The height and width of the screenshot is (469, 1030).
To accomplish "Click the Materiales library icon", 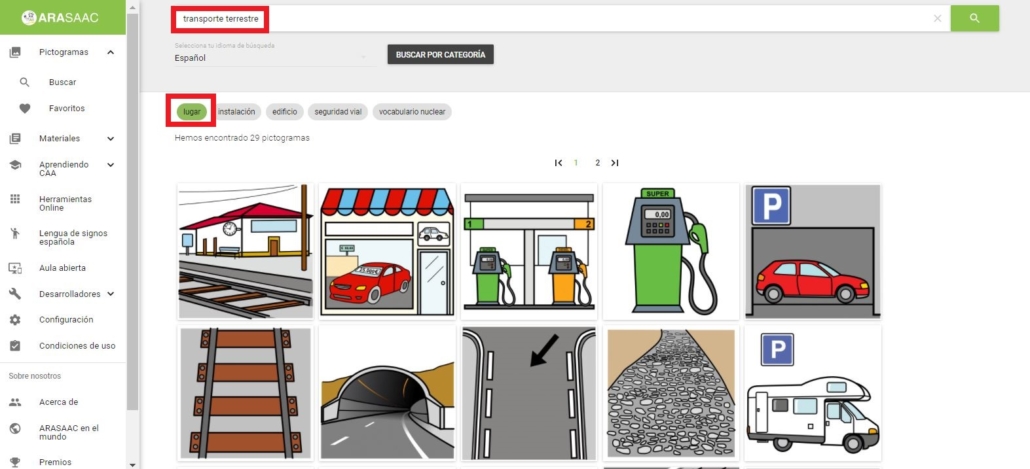I will pyautogui.click(x=15, y=139).
